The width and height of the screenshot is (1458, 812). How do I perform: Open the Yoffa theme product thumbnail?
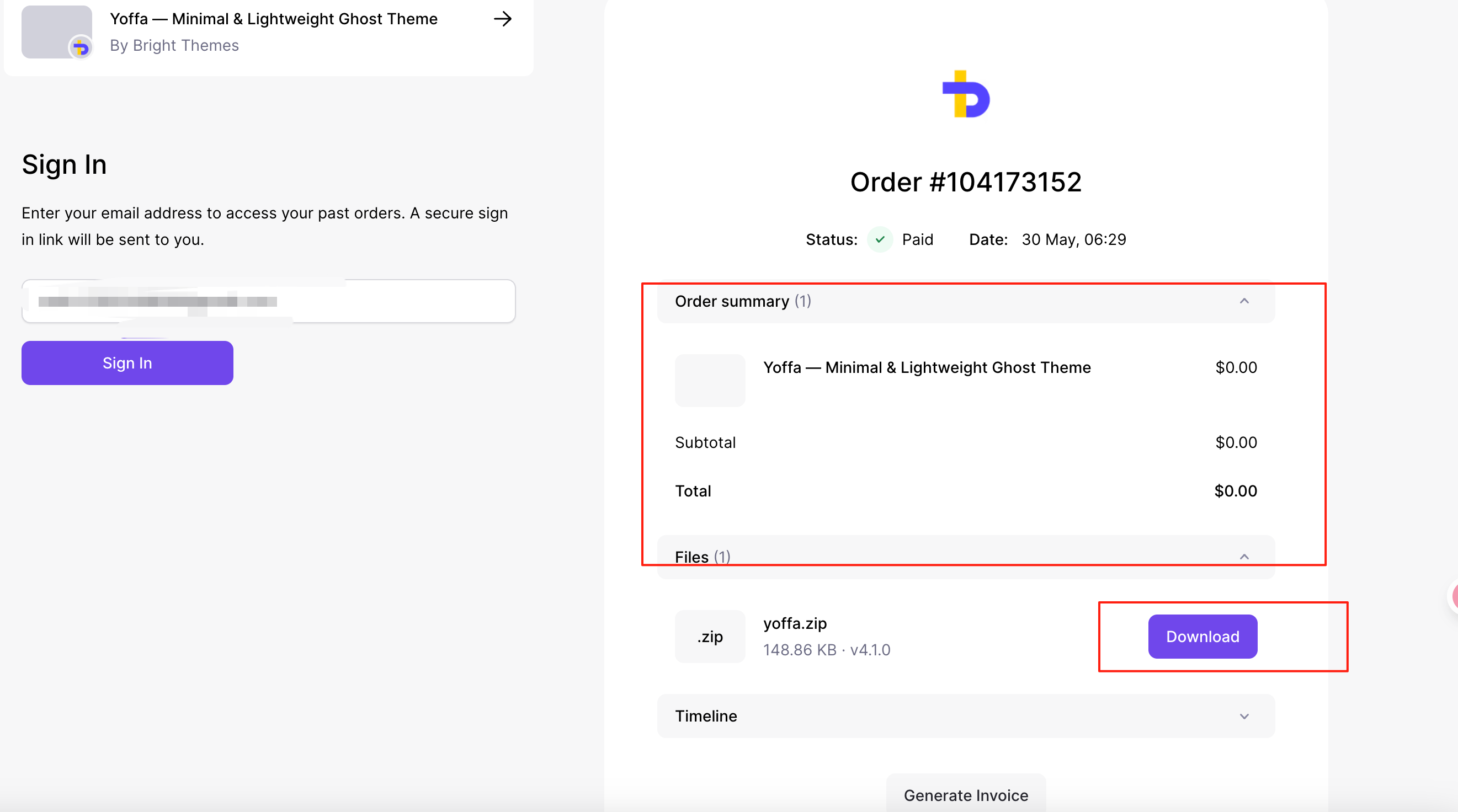click(x=57, y=31)
